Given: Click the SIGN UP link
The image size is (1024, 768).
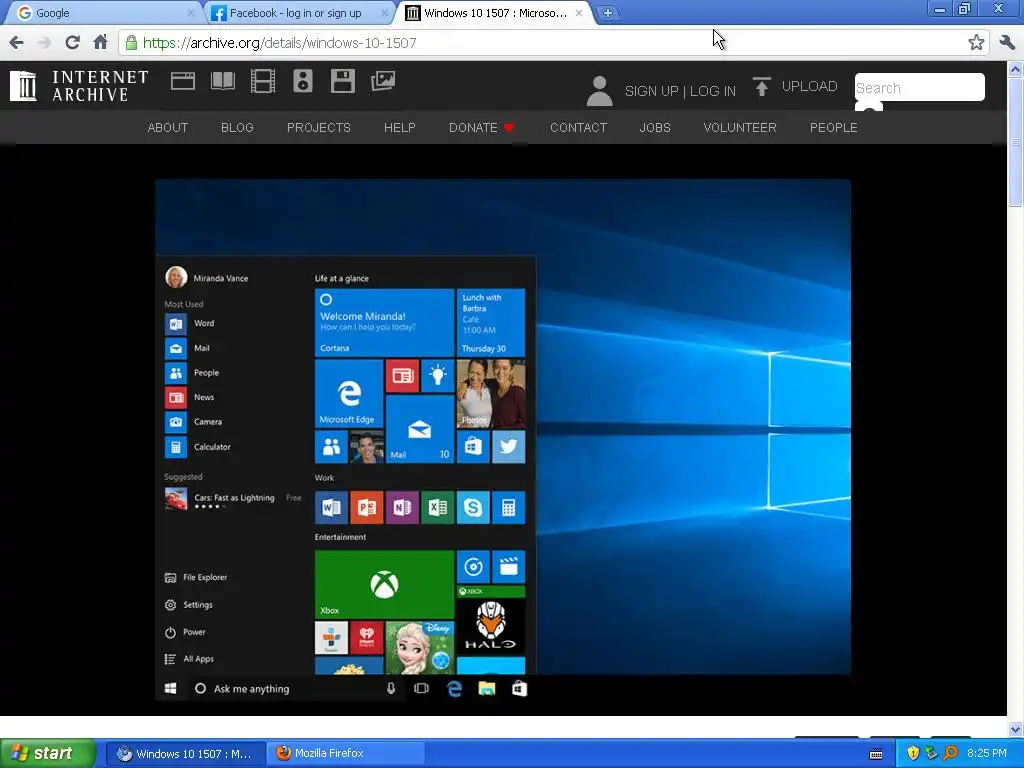Looking at the screenshot, I should tap(651, 91).
